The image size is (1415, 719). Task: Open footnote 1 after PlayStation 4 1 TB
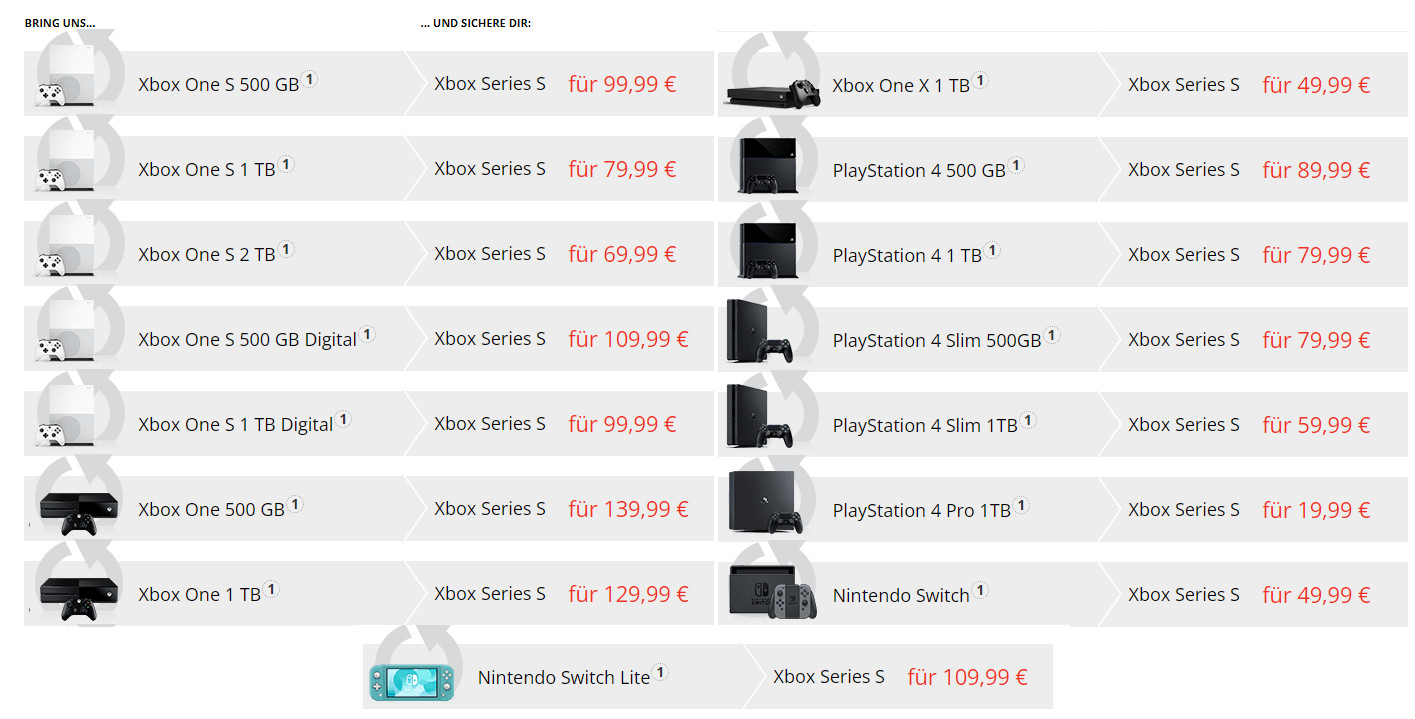[x=992, y=250]
